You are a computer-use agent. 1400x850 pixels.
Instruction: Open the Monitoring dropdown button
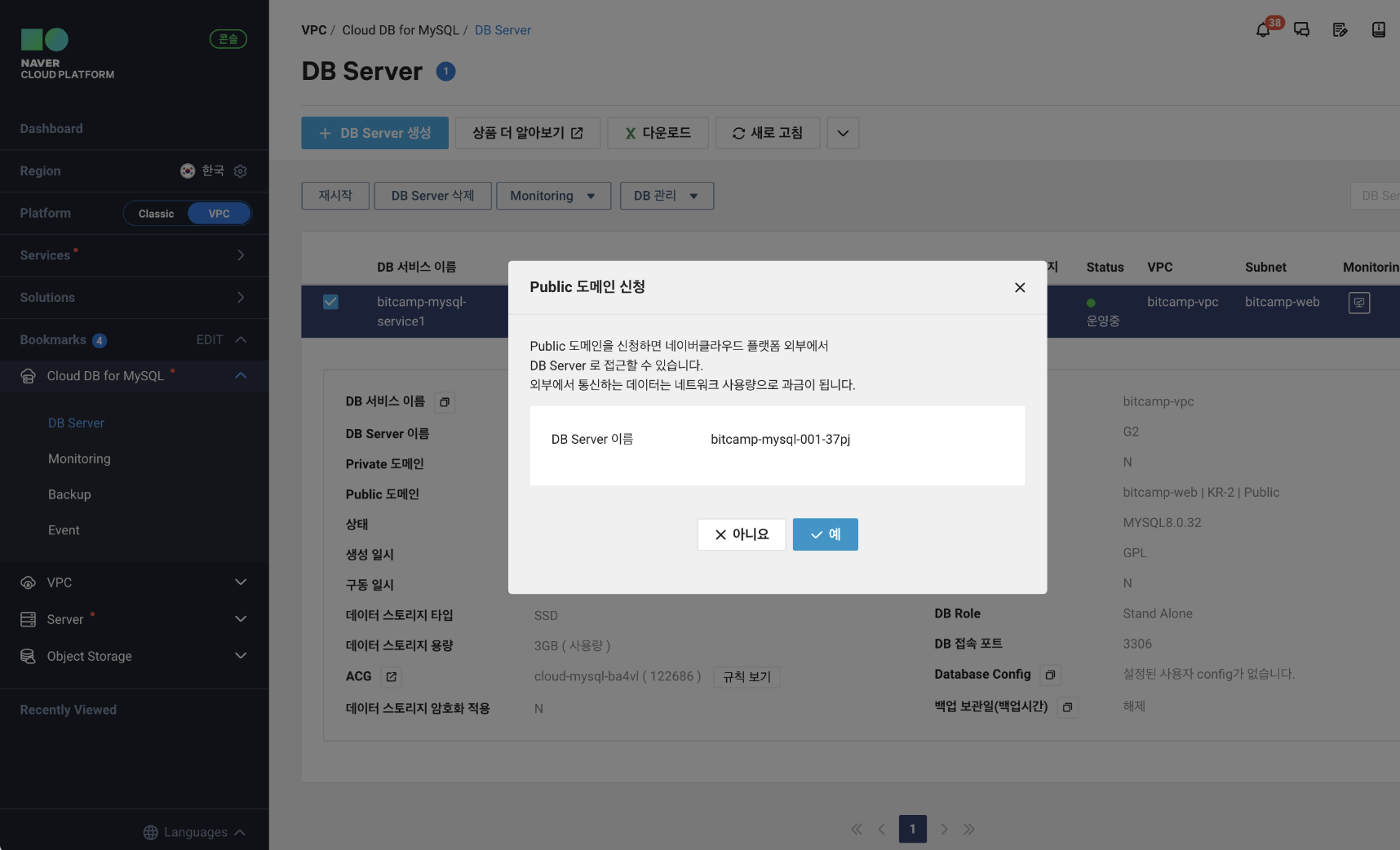553,196
